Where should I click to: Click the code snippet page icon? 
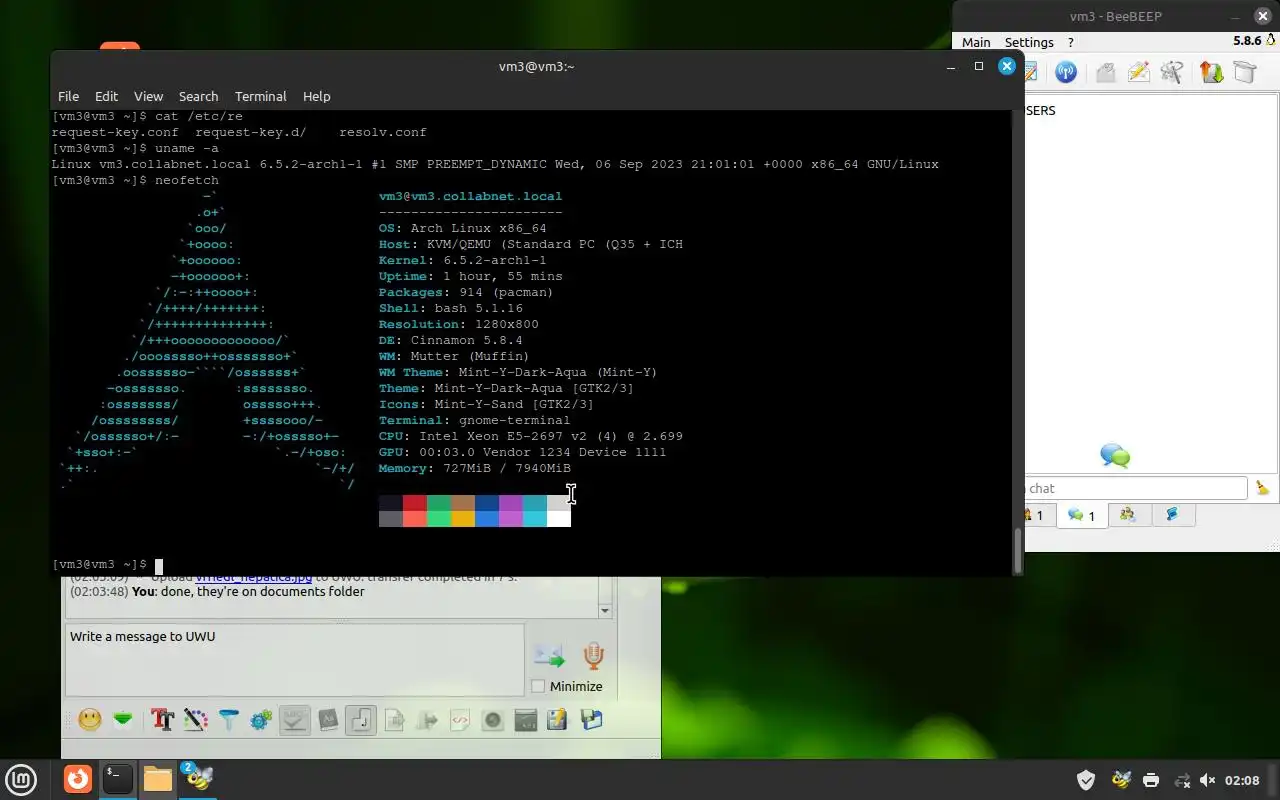(x=460, y=720)
